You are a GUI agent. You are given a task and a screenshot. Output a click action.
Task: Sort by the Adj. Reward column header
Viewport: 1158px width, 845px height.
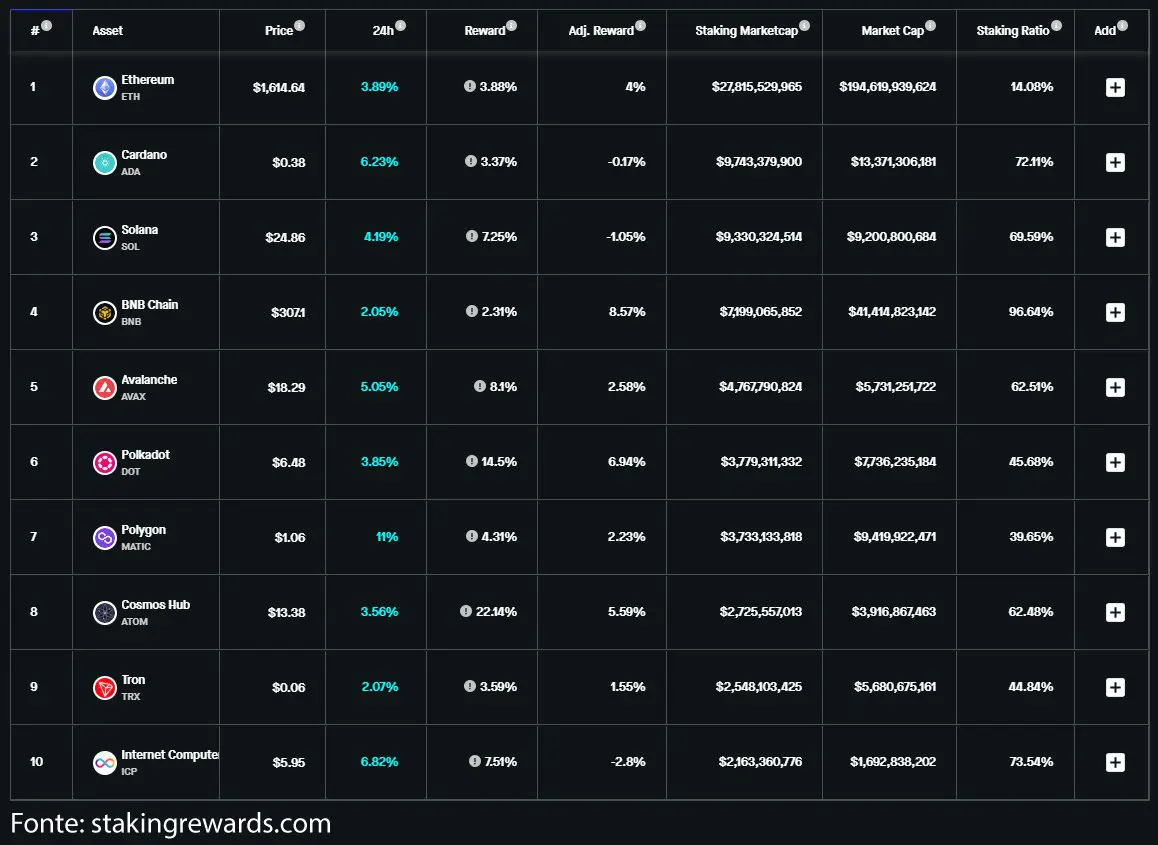pyautogui.click(x=601, y=30)
